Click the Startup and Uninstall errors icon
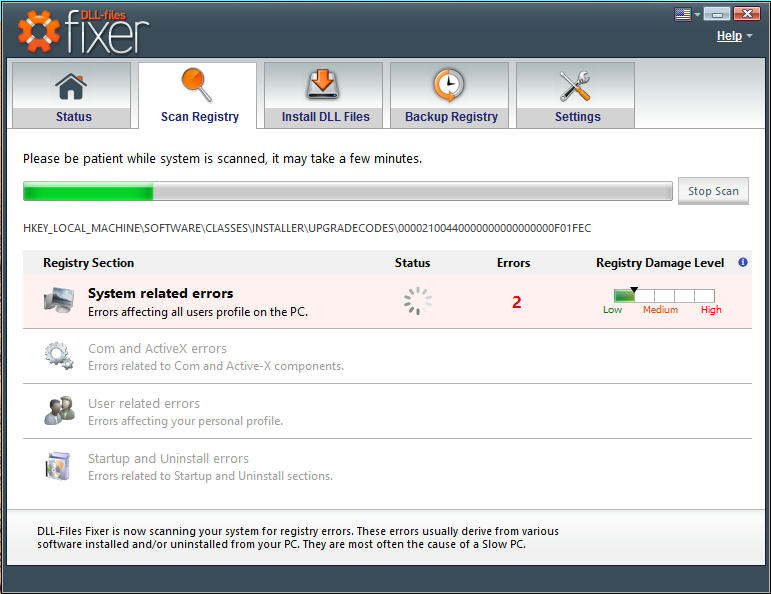Image resolution: width=771 pixels, height=594 pixels. [x=57, y=466]
